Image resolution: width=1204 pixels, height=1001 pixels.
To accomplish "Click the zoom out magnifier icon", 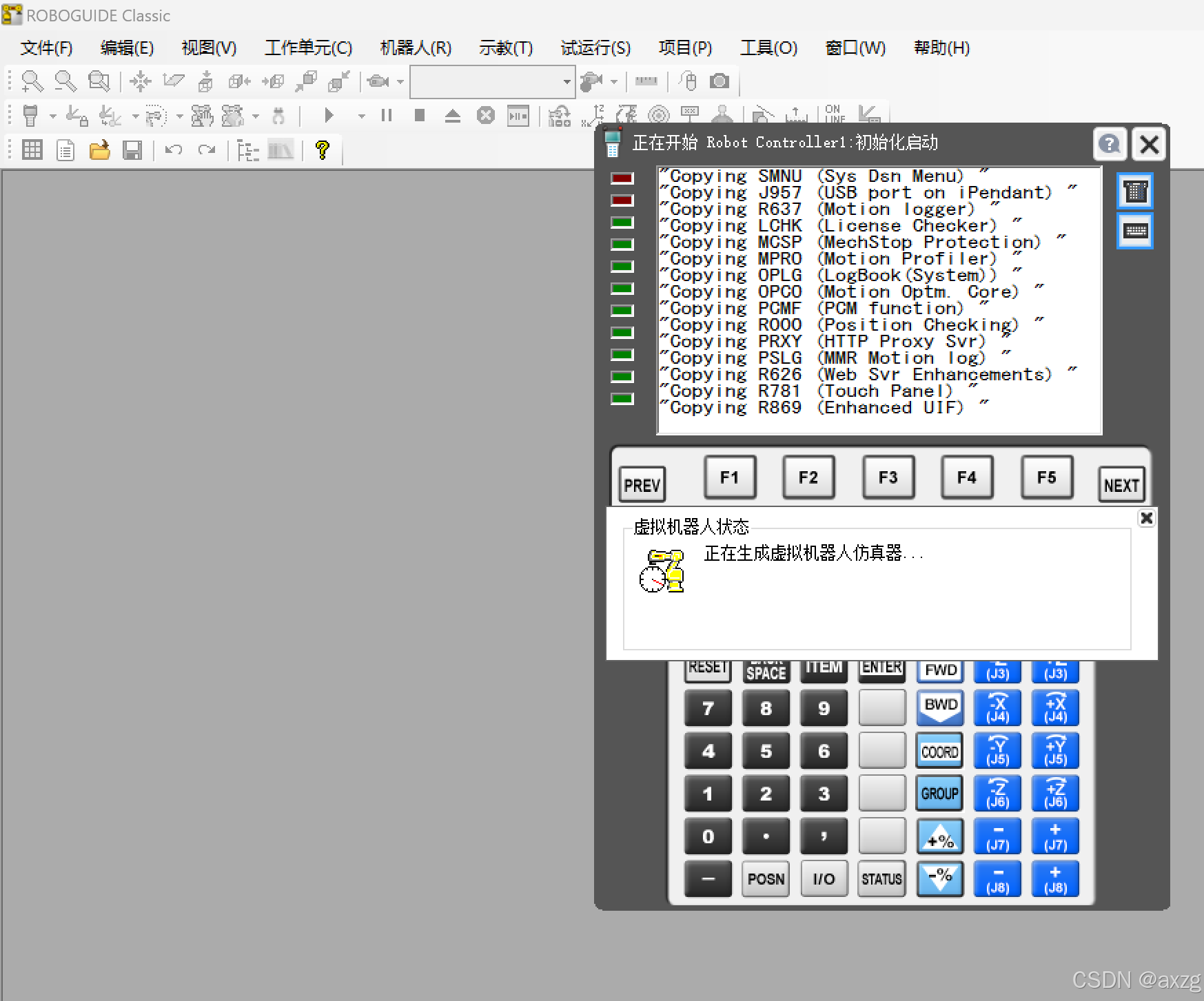I will click(x=65, y=81).
